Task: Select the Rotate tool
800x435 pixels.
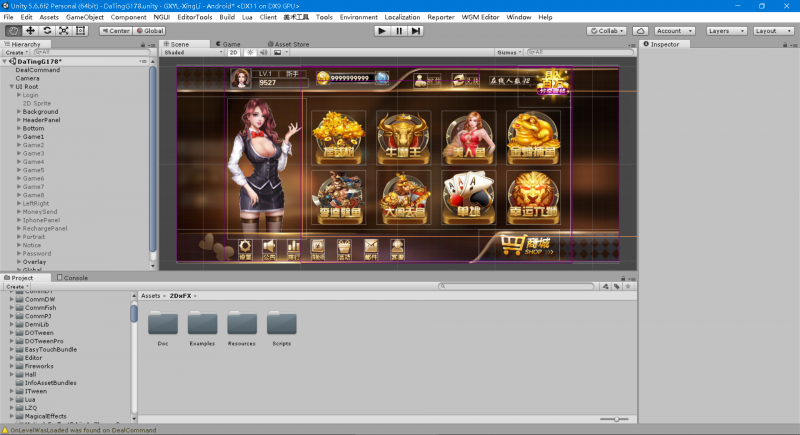Action: [x=47, y=31]
